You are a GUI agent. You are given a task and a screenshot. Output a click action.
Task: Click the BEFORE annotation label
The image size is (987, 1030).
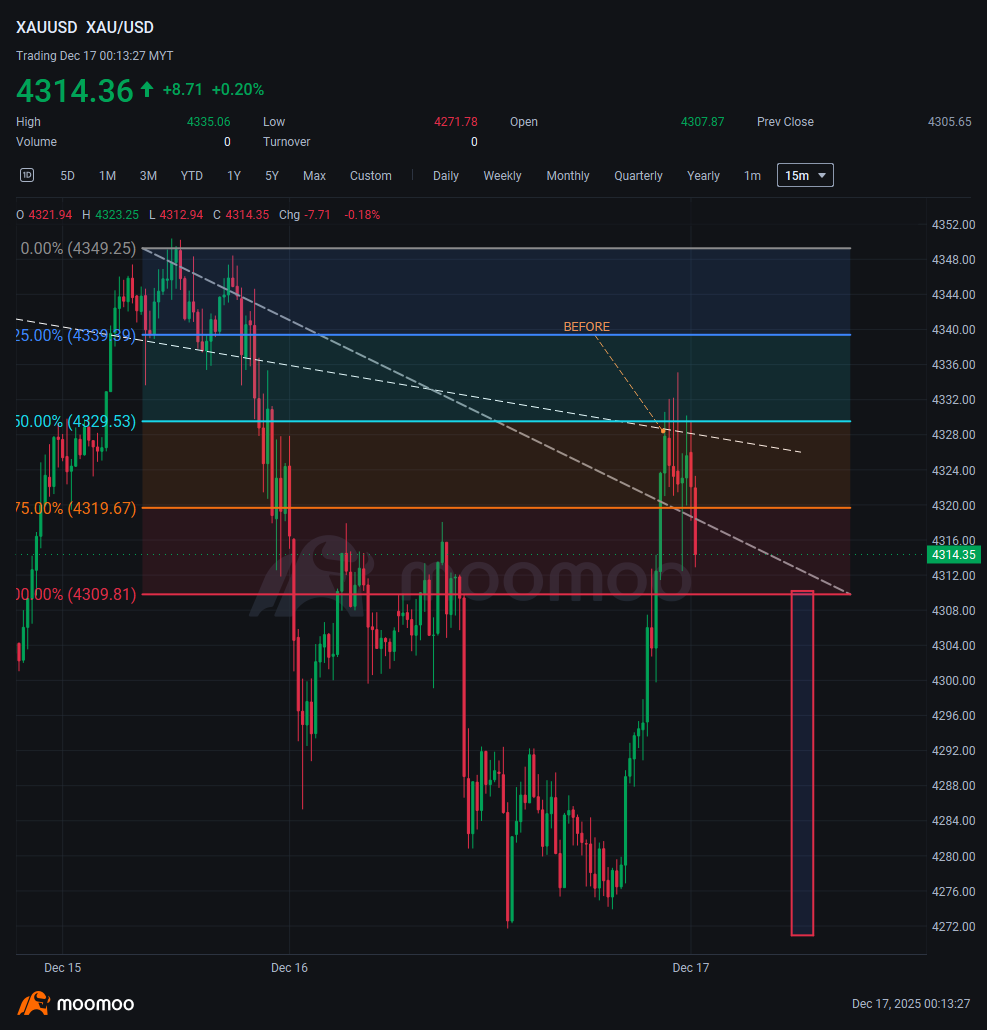tap(586, 327)
